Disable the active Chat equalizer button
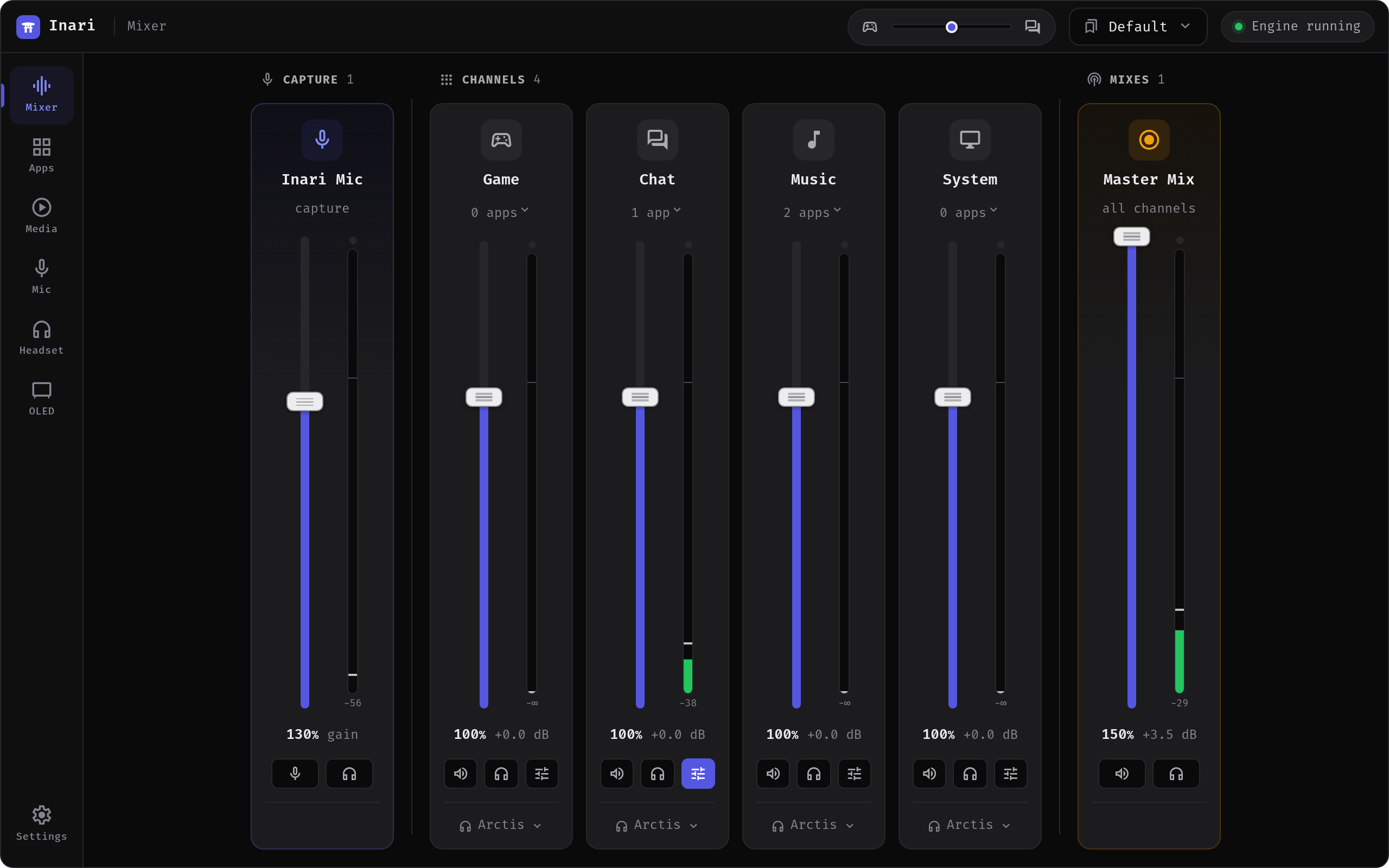The height and width of the screenshot is (868, 1389). coord(698,773)
